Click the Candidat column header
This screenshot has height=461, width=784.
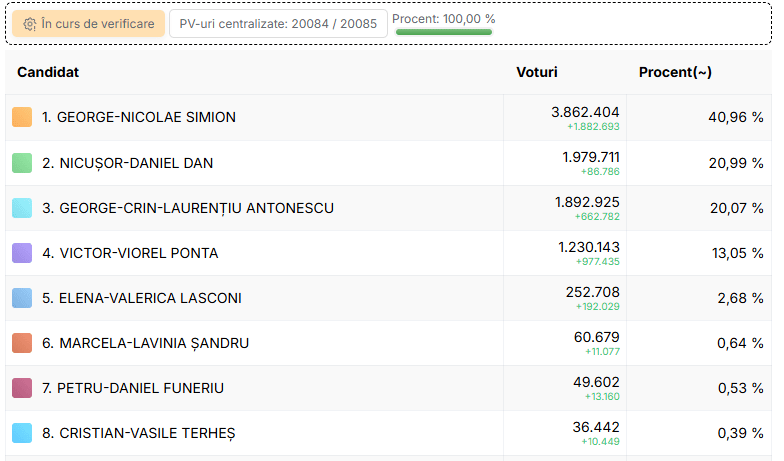click(x=48, y=72)
